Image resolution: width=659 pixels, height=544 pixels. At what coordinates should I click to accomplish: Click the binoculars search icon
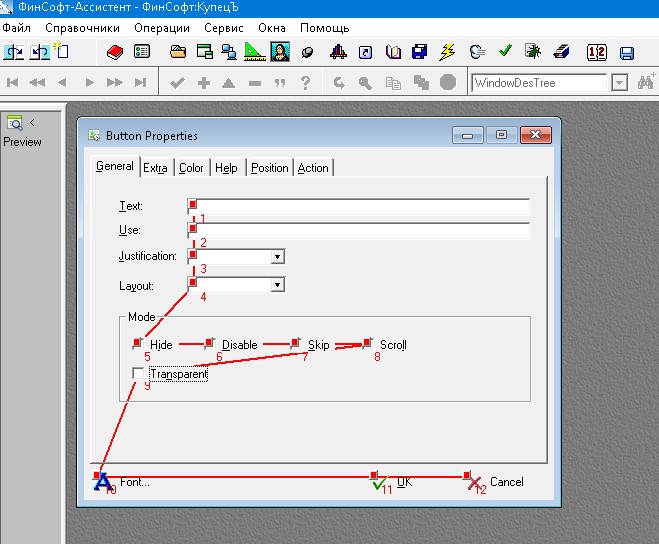point(646,83)
